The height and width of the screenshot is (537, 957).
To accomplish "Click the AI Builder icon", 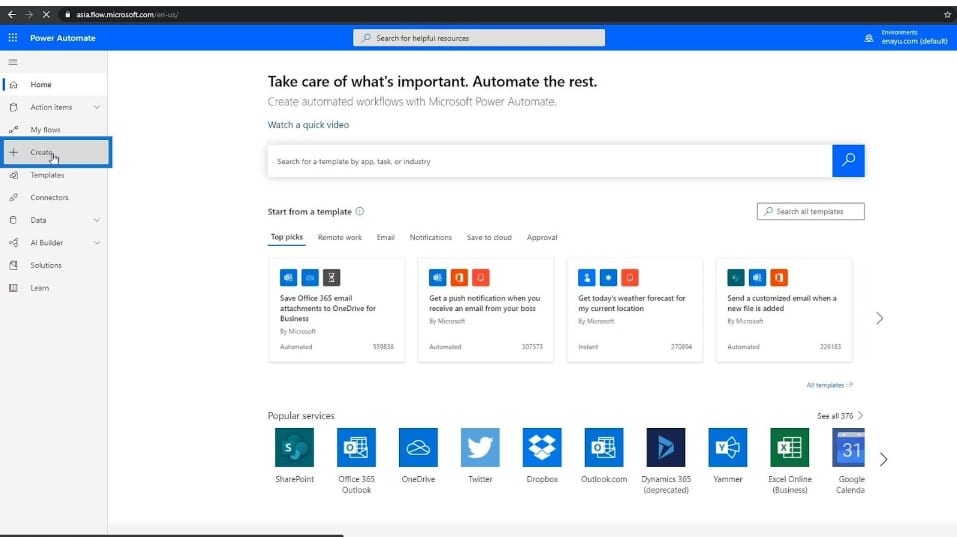I will (13, 243).
